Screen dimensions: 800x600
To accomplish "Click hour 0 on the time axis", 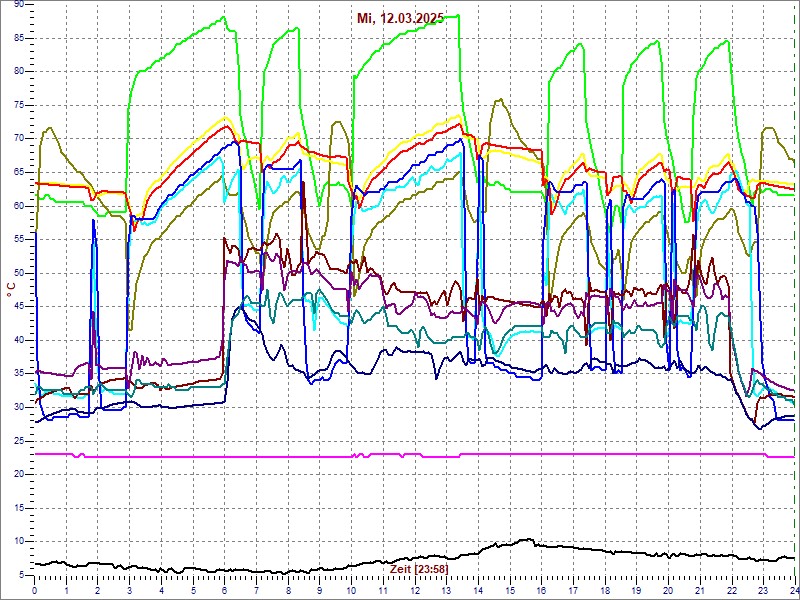I will click(x=35, y=590).
